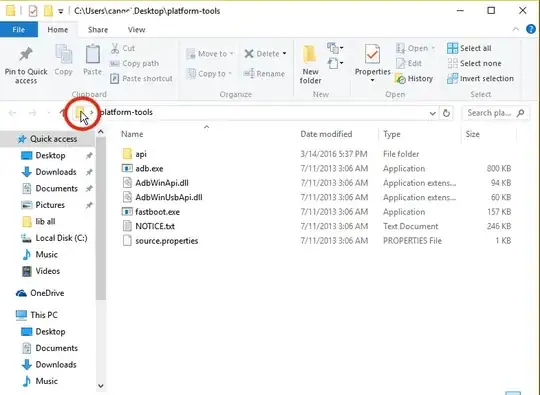Open the File menu tab
This screenshot has width=540, height=395.
[19, 30]
